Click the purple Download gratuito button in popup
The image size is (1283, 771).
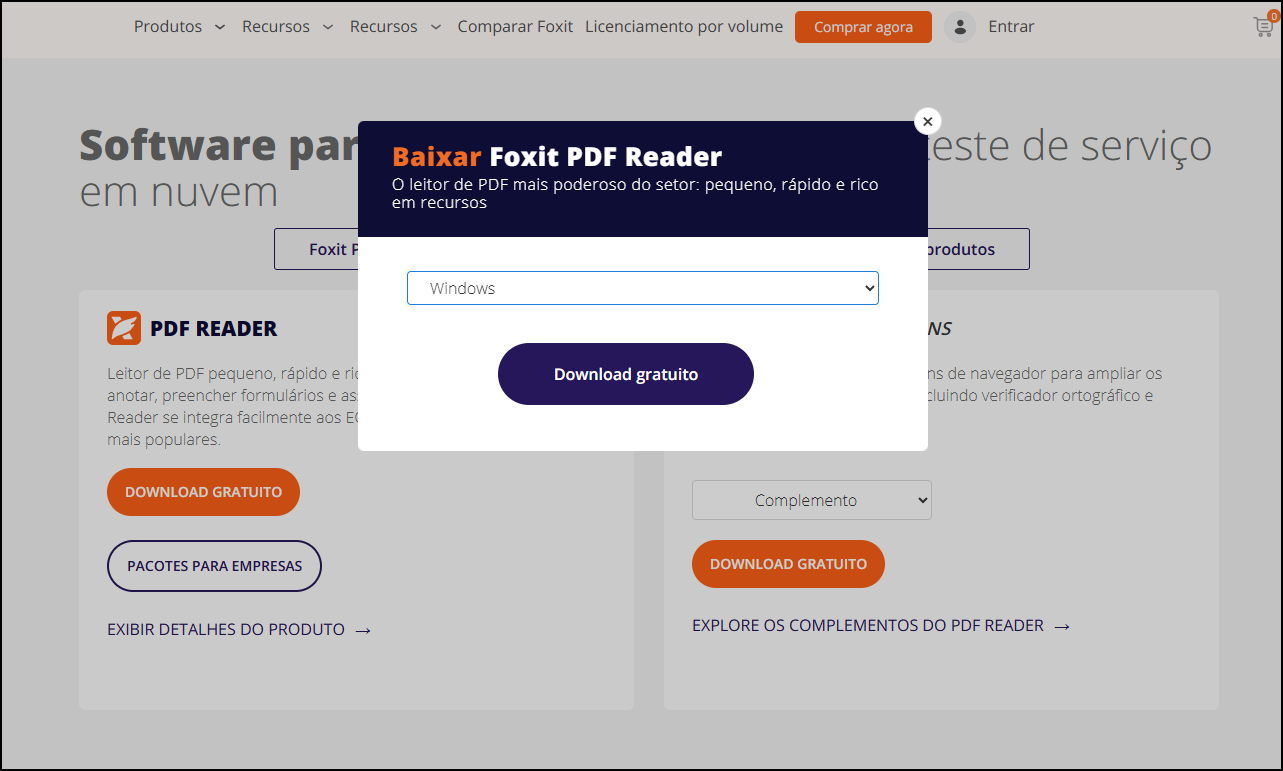point(625,374)
